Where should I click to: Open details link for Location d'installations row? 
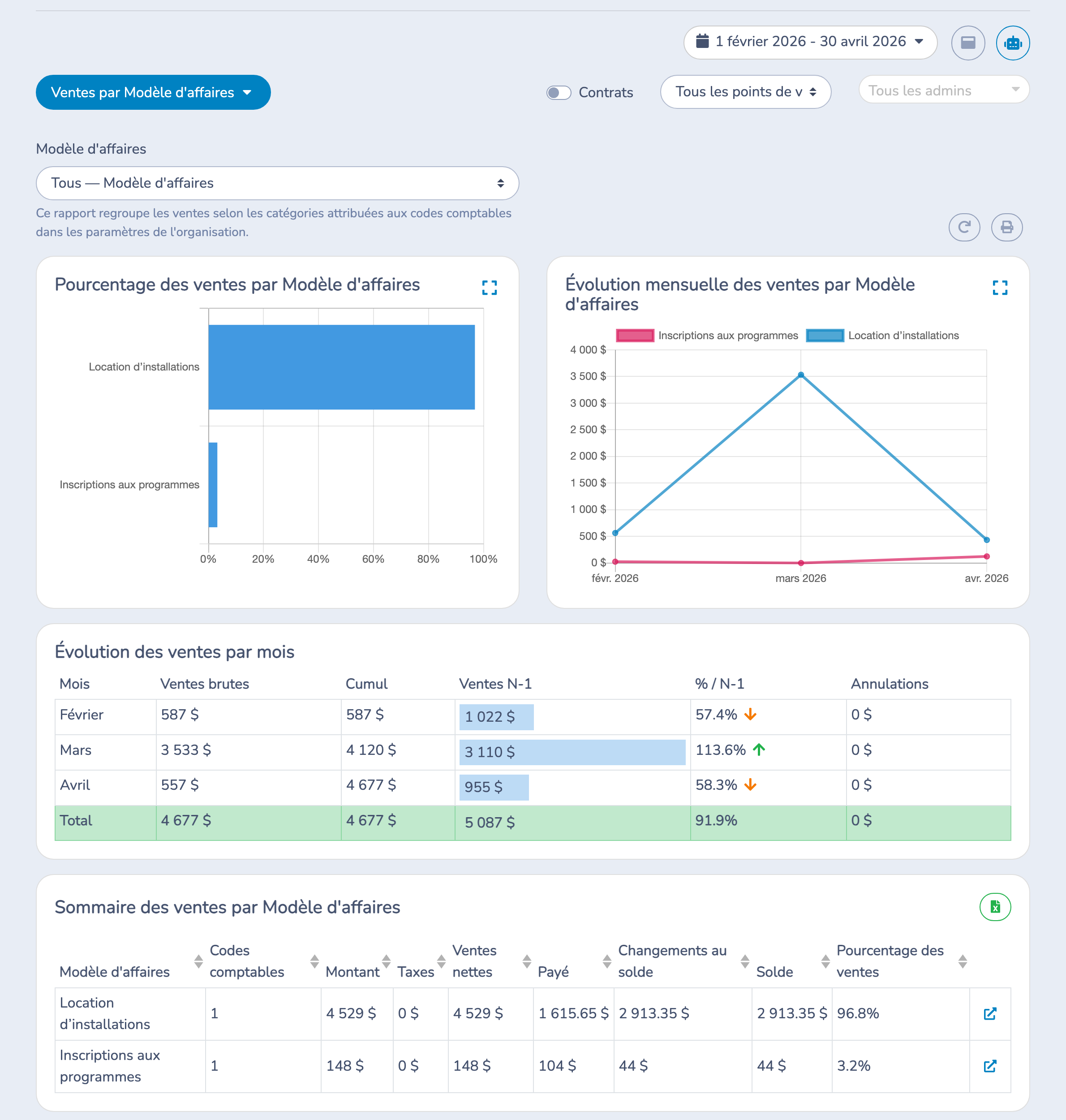990,1013
